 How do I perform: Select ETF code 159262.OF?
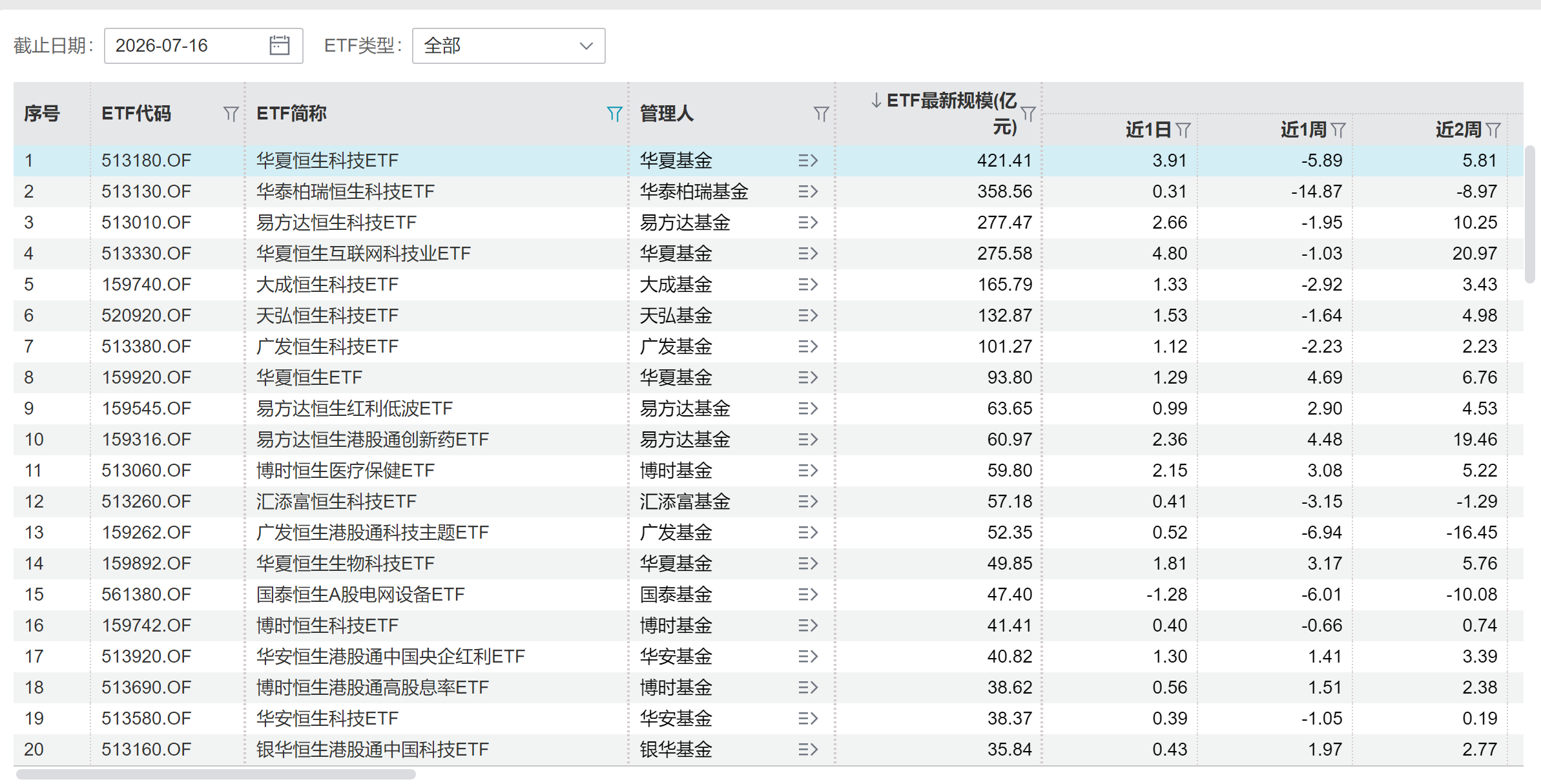[147, 532]
